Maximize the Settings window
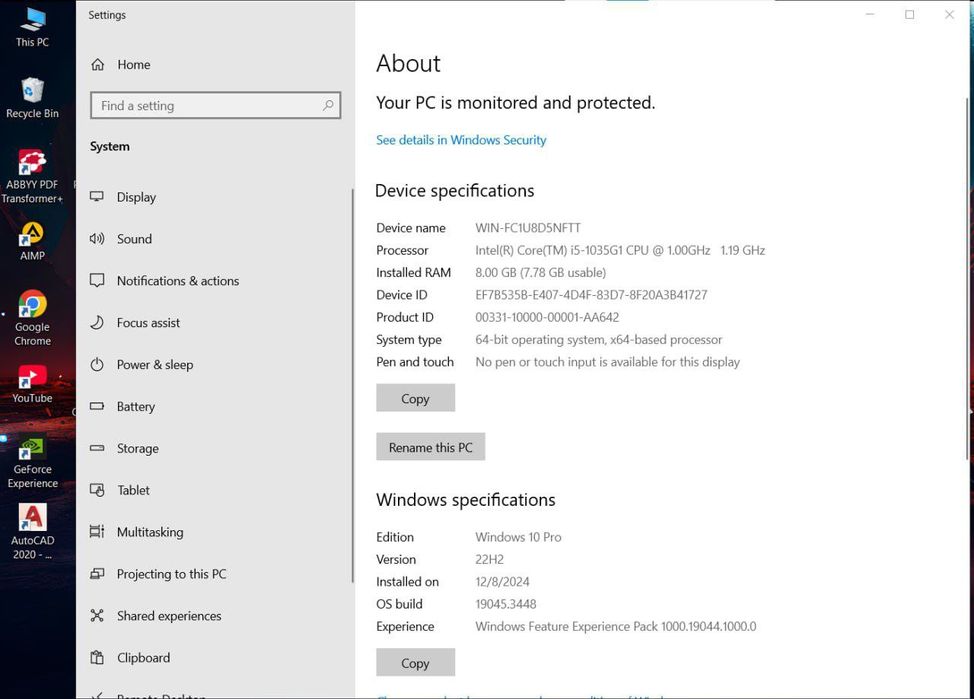Viewport: 974px width, 699px height. pyautogui.click(x=909, y=14)
